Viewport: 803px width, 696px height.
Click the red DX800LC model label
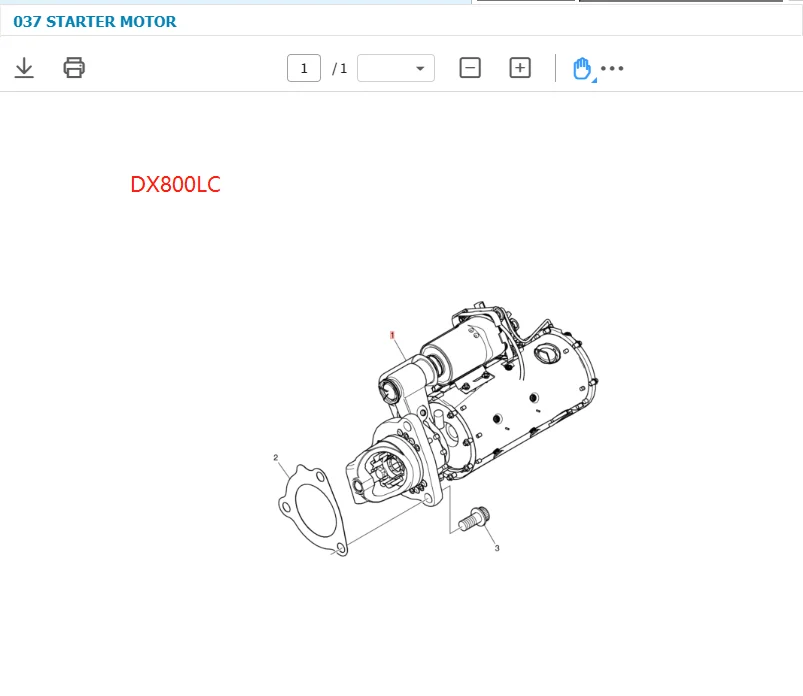pyautogui.click(x=175, y=185)
